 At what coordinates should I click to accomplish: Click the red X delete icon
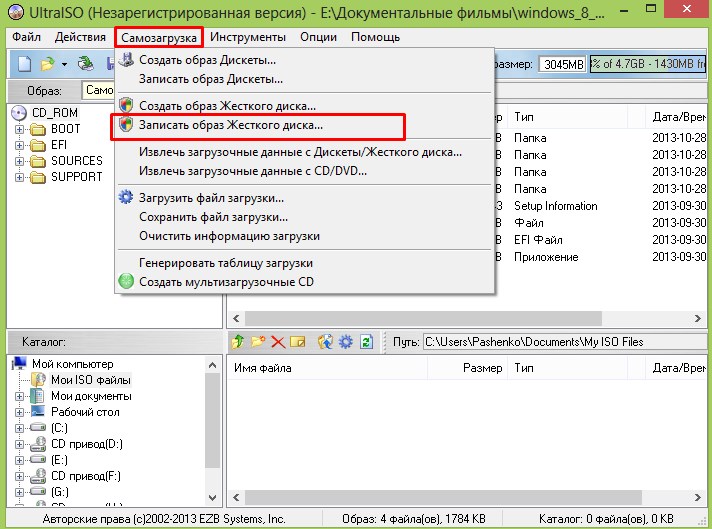pos(278,342)
